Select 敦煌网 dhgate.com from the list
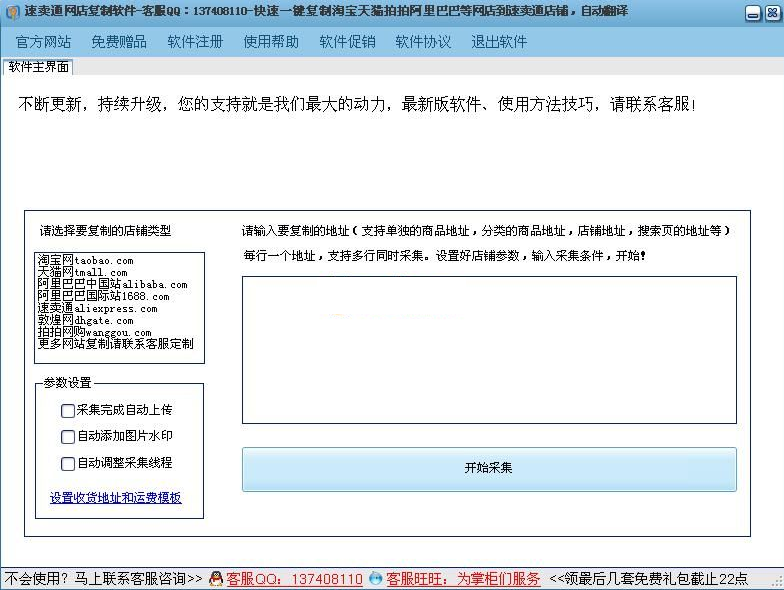This screenshot has width=784, height=590. coord(85,320)
